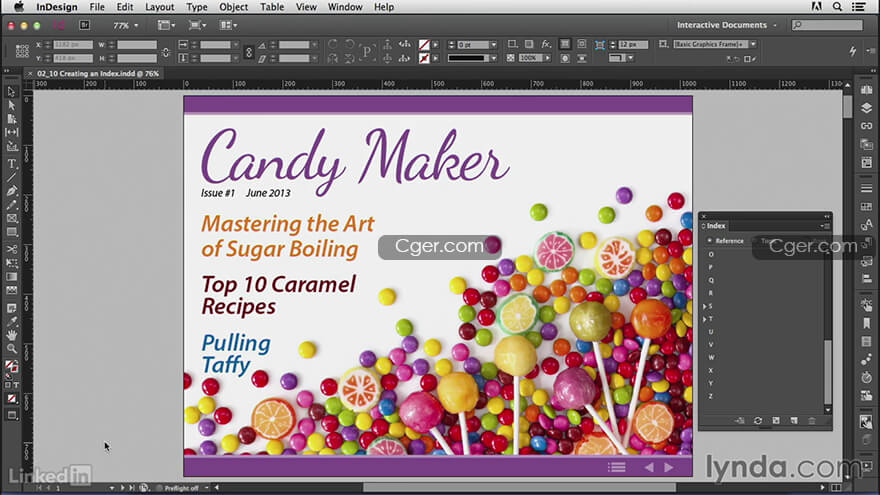Image resolution: width=880 pixels, height=495 pixels.
Task: Click the previous page arrow on magazine footer
Action: (649, 468)
